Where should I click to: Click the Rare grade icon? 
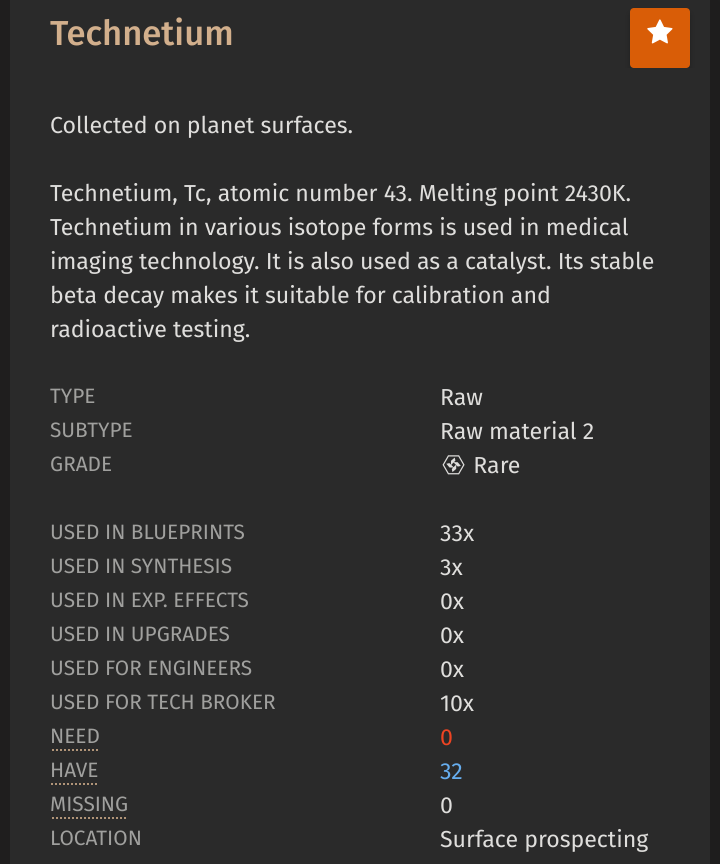click(x=453, y=465)
